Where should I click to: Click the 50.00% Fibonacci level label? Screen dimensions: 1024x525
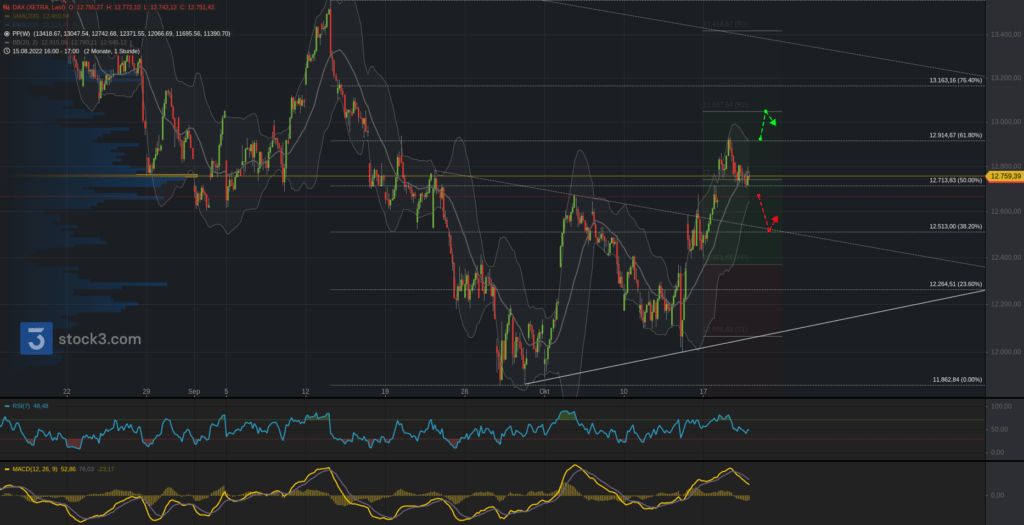tap(954, 180)
